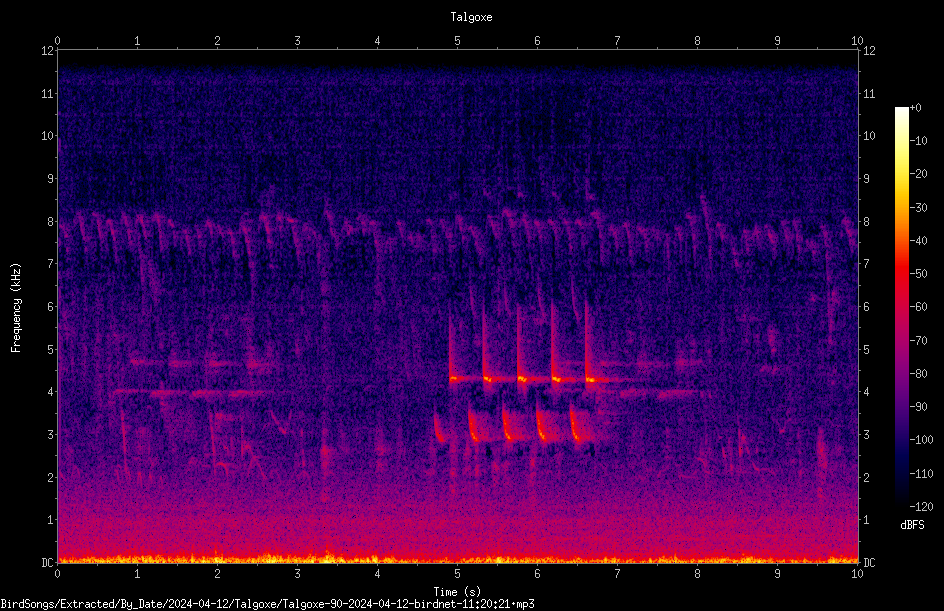Click the 12 kHz label on left axis
Screen dimensions: 944x611
pos(48,51)
